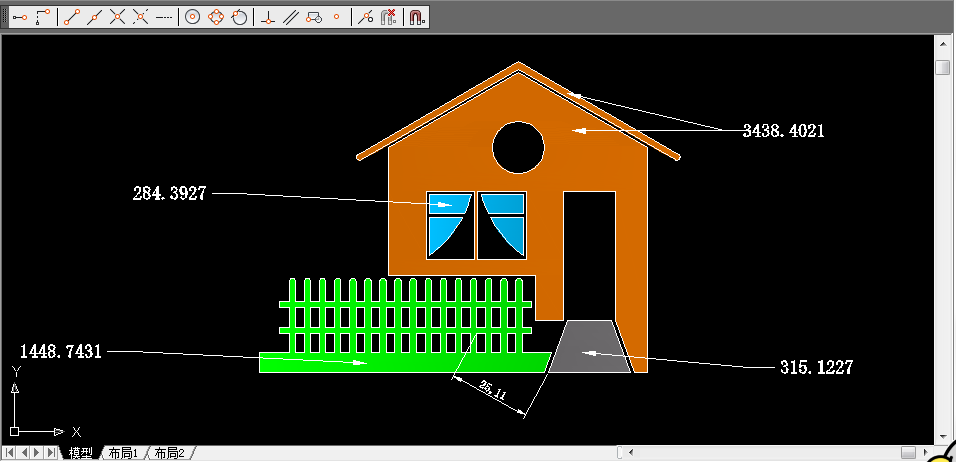Select the 模型 model tab
Screen dimensions: 956x462
coord(80,454)
